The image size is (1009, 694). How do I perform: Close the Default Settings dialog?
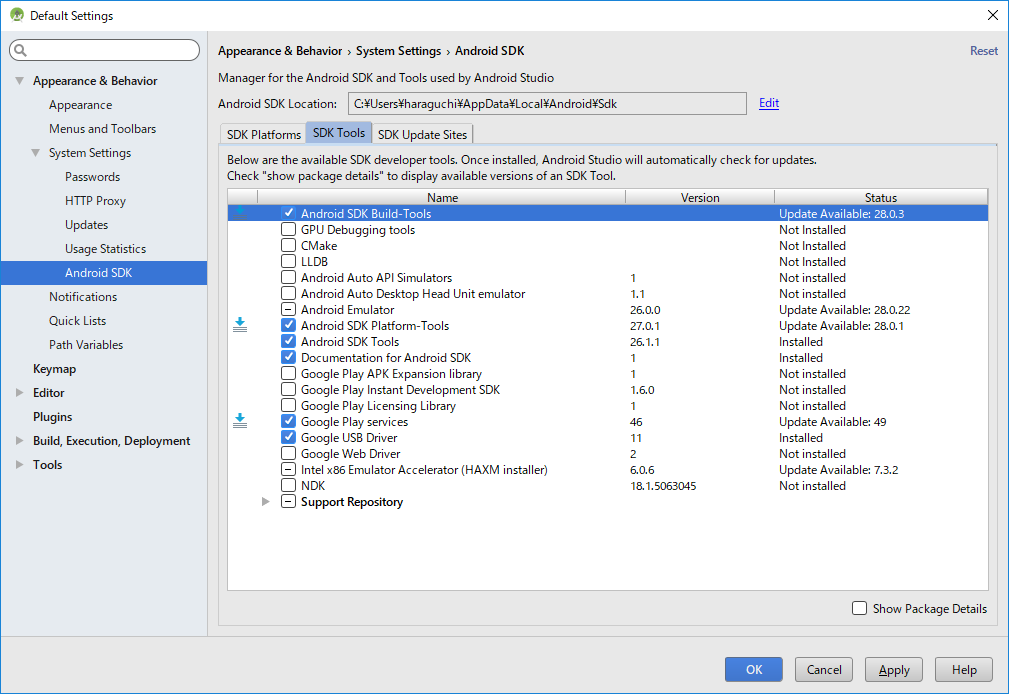pyautogui.click(x=993, y=15)
